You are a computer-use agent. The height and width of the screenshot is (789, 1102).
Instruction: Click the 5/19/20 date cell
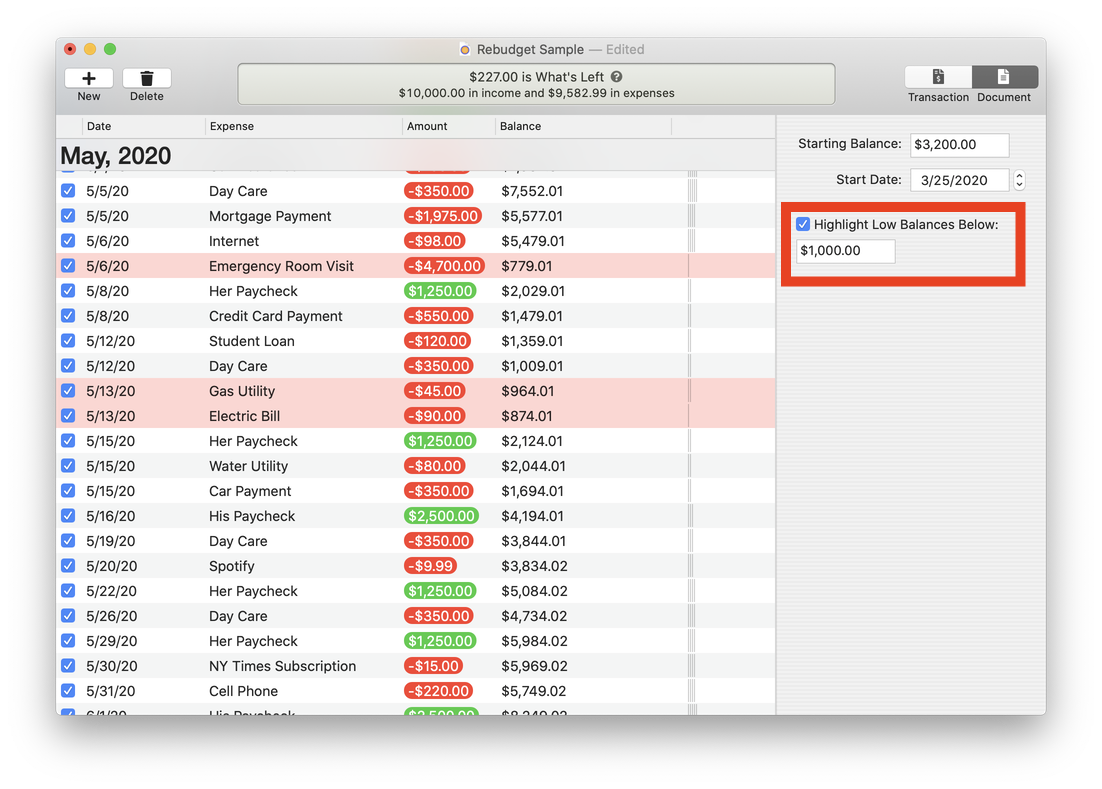110,542
